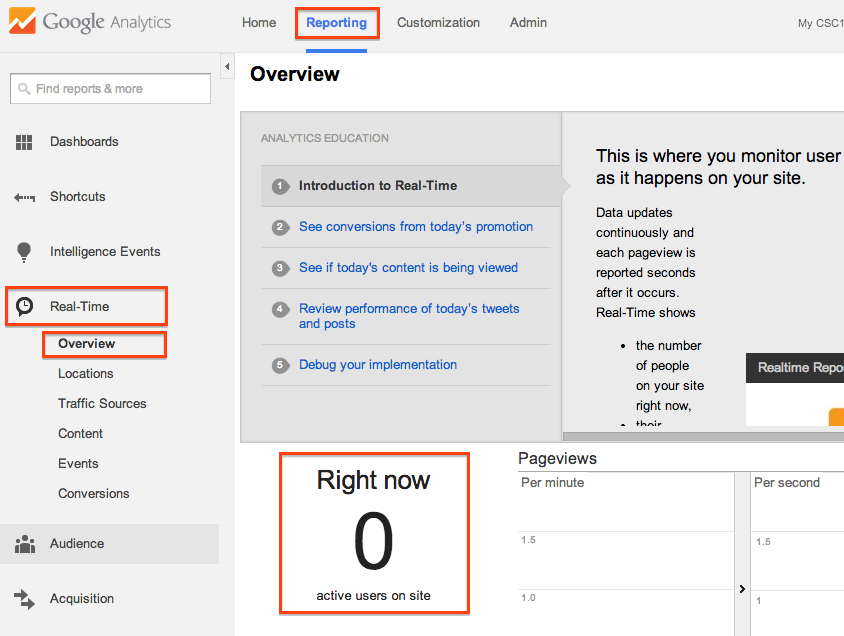
Task: Click the horizontal scrollbar under education panel
Action: point(700,436)
